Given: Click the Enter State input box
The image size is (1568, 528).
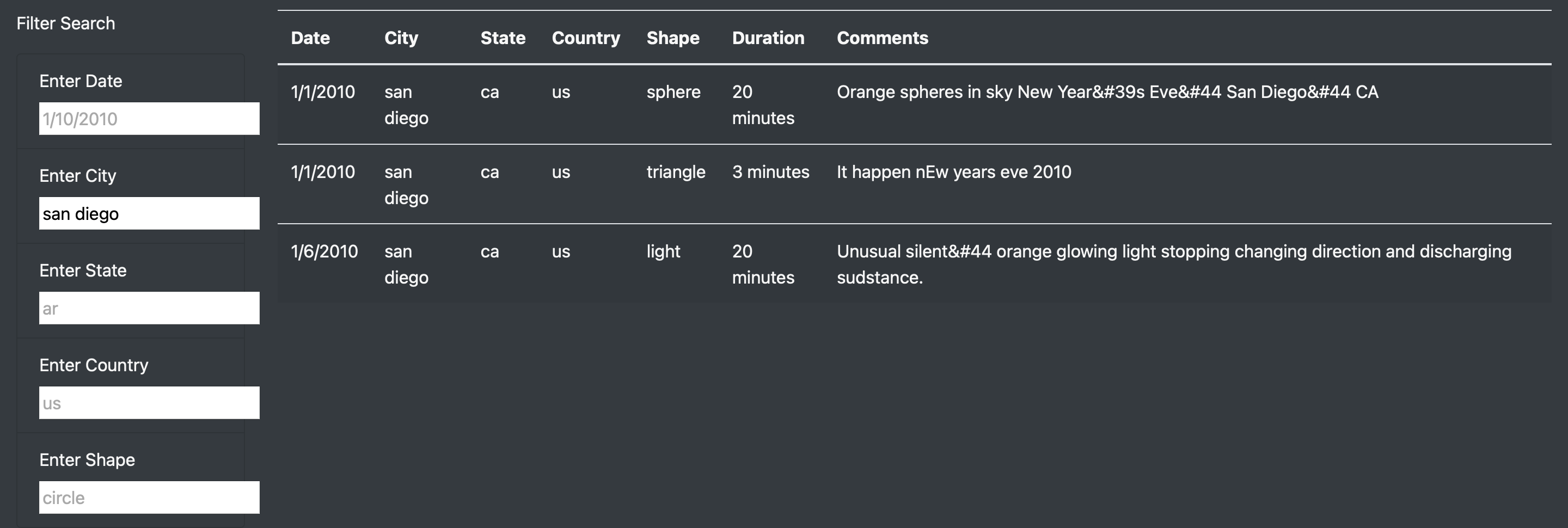Looking at the screenshot, I should click(x=149, y=309).
